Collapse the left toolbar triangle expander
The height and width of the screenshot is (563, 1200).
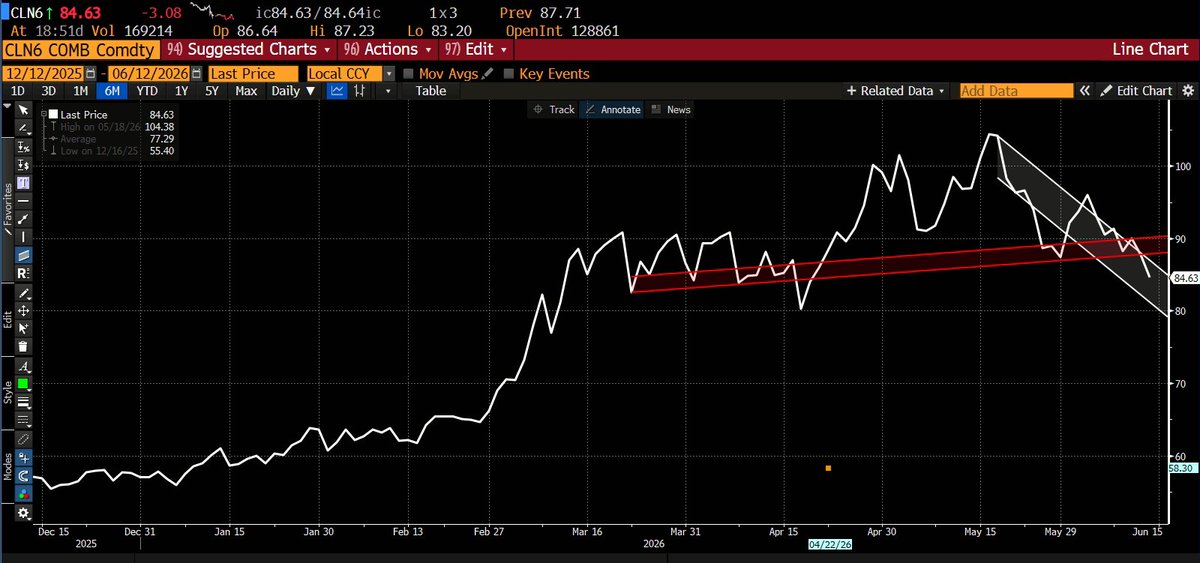point(7,104)
